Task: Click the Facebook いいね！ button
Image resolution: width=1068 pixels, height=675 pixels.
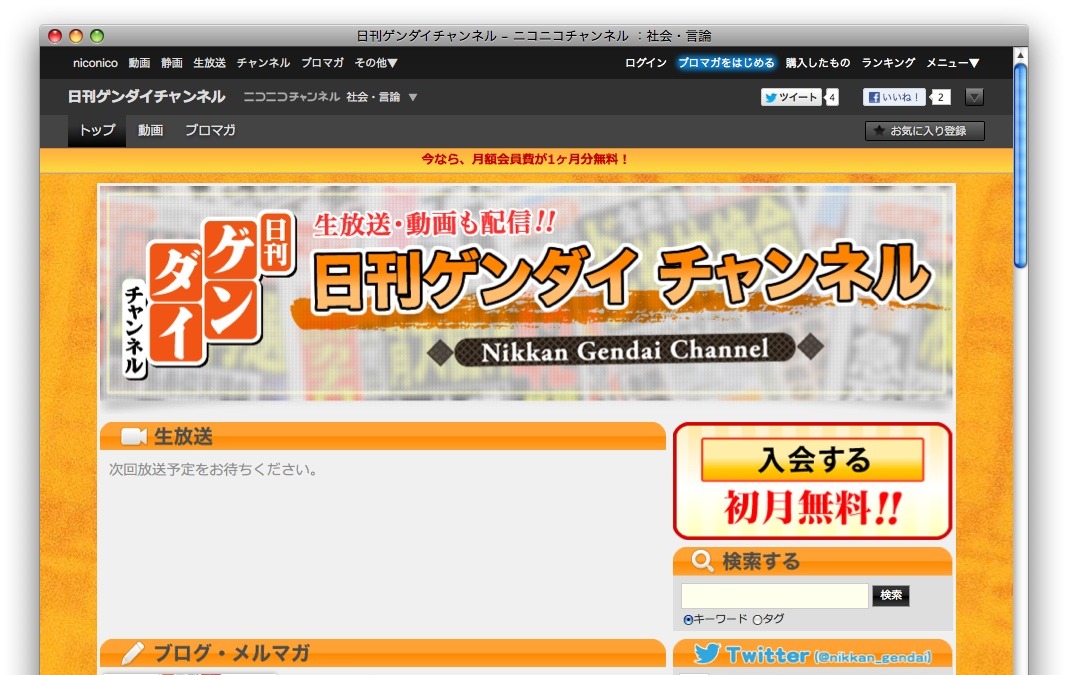Action: tap(894, 97)
